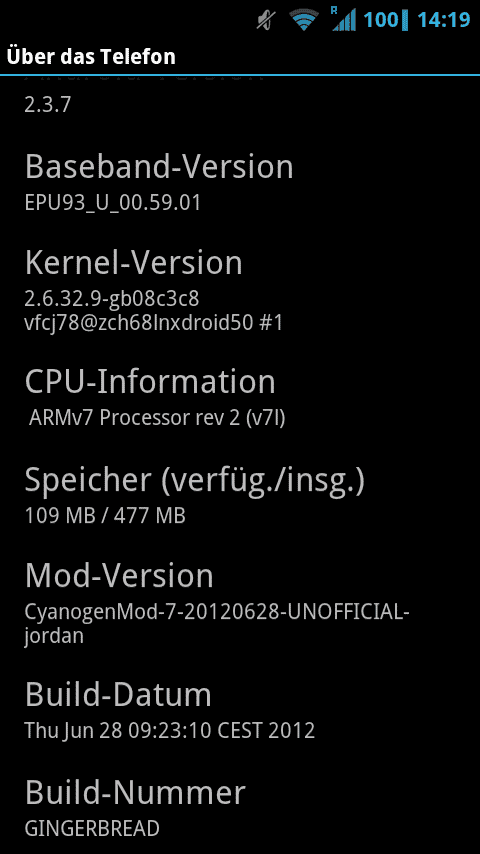Tap ARMv7 Processor rev 2 text

point(157,418)
